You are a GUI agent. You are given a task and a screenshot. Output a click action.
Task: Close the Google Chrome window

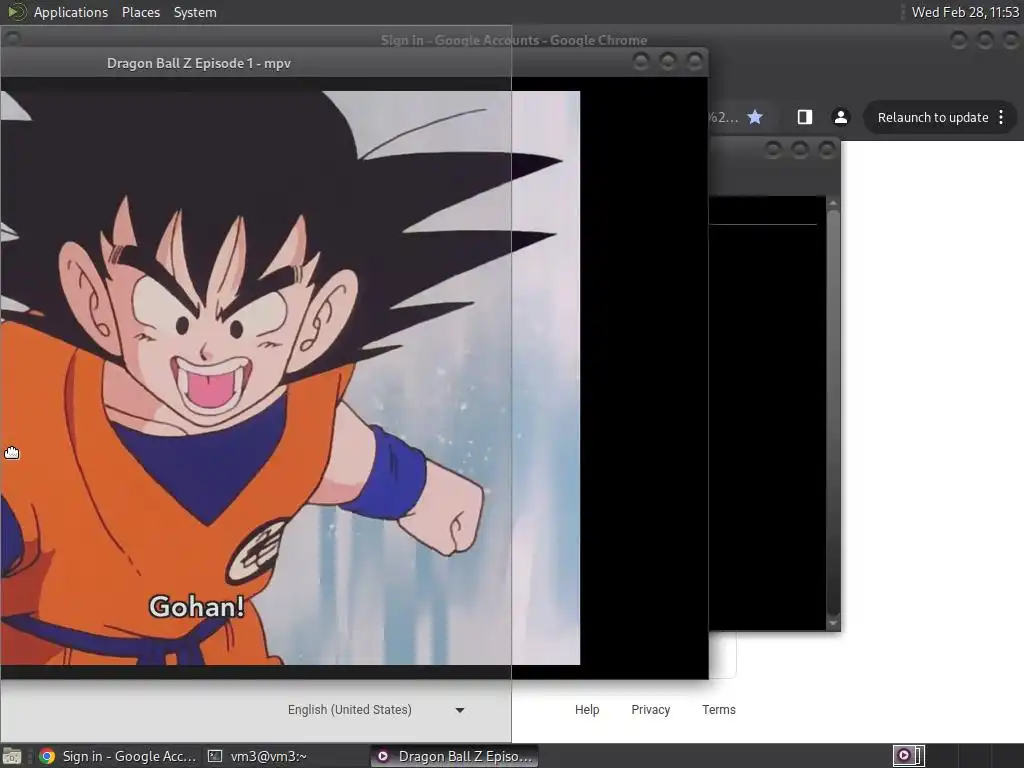1011,40
